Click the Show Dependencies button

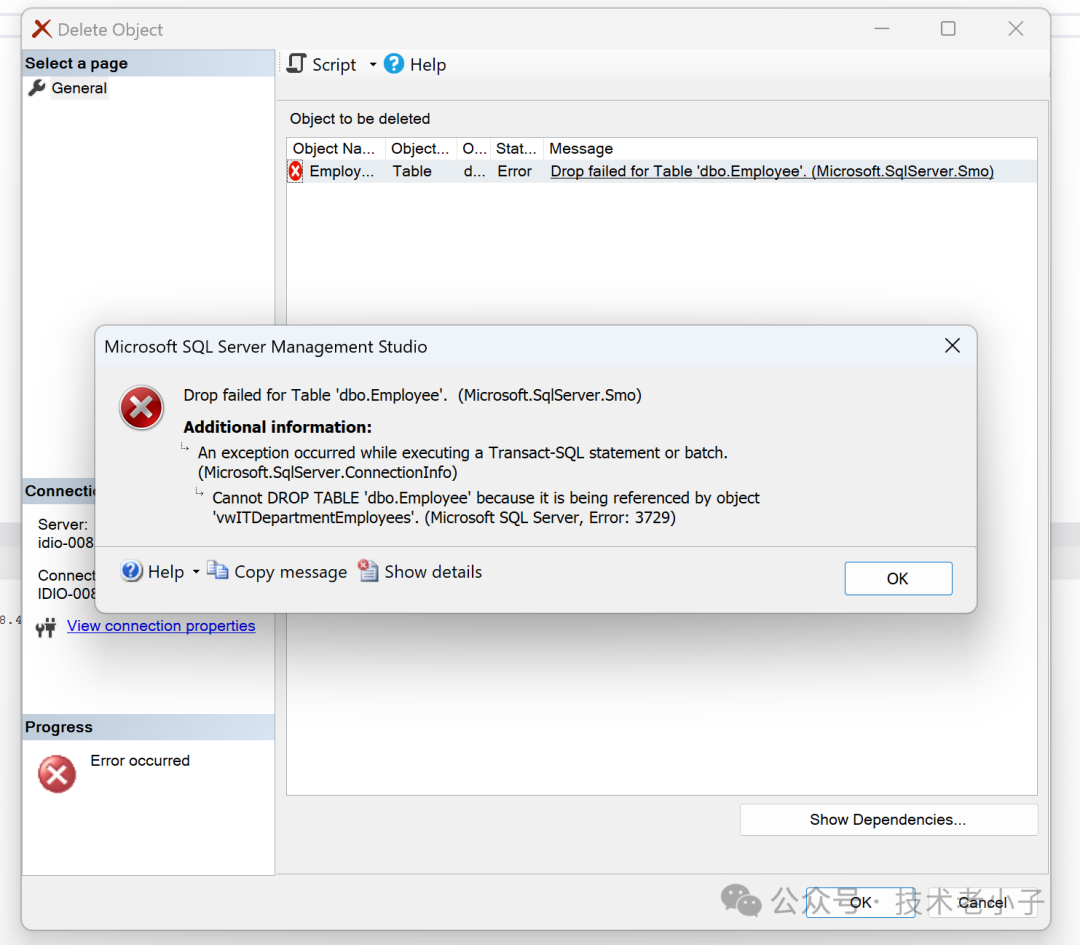pyautogui.click(x=888, y=820)
